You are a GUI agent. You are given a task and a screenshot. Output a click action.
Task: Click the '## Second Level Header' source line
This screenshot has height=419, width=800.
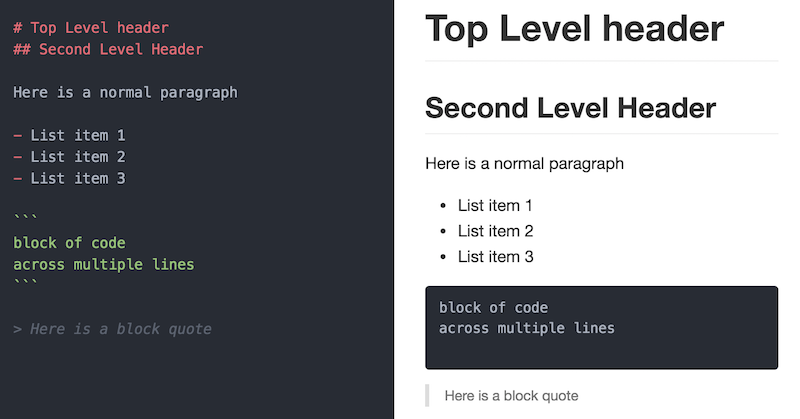click(108, 50)
